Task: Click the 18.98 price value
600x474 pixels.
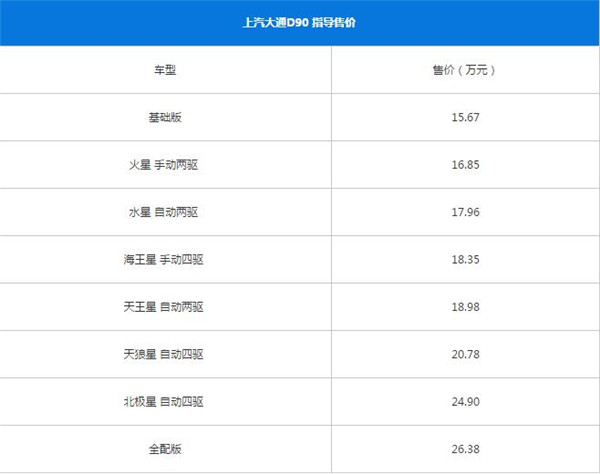Action: [465, 307]
